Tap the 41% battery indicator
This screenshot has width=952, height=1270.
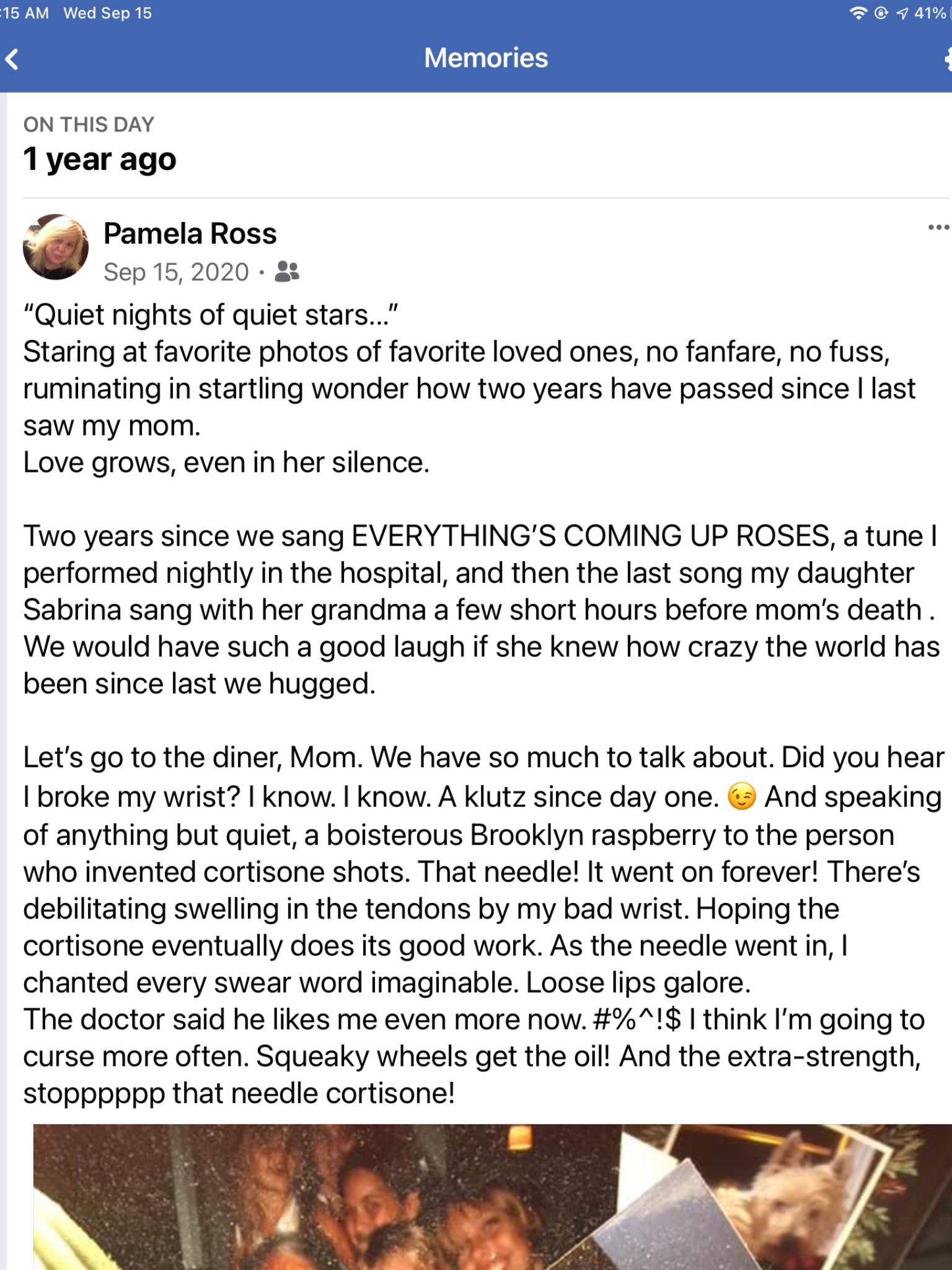[x=930, y=13]
